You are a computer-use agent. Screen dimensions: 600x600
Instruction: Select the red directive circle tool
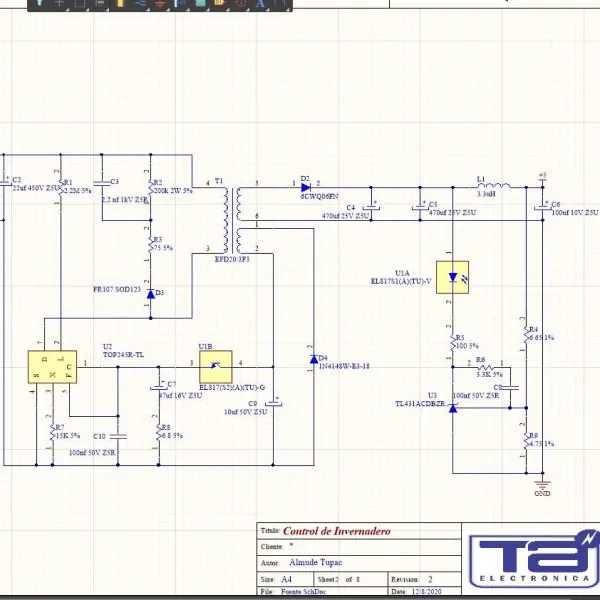(241, 3)
